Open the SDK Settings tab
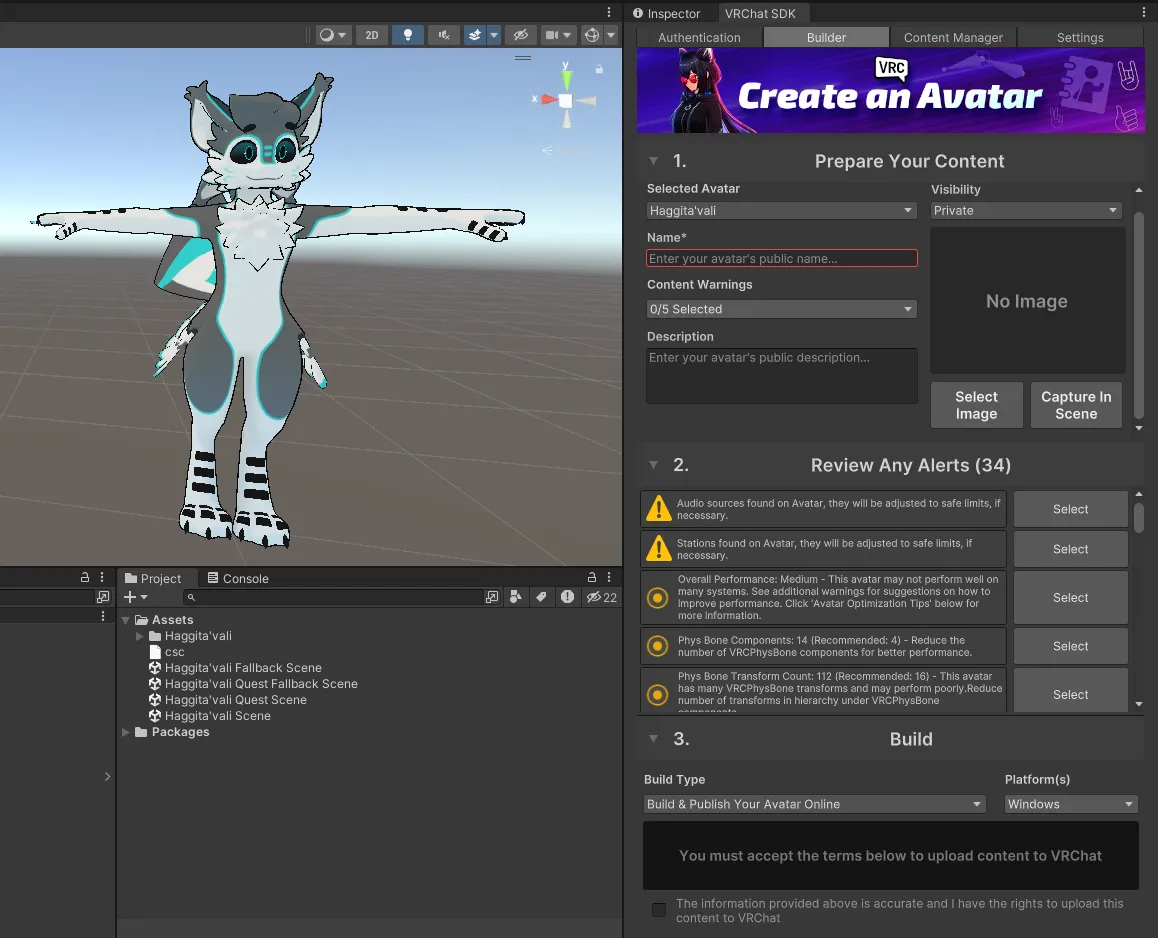This screenshot has height=938, width=1158. pyautogui.click(x=1080, y=37)
